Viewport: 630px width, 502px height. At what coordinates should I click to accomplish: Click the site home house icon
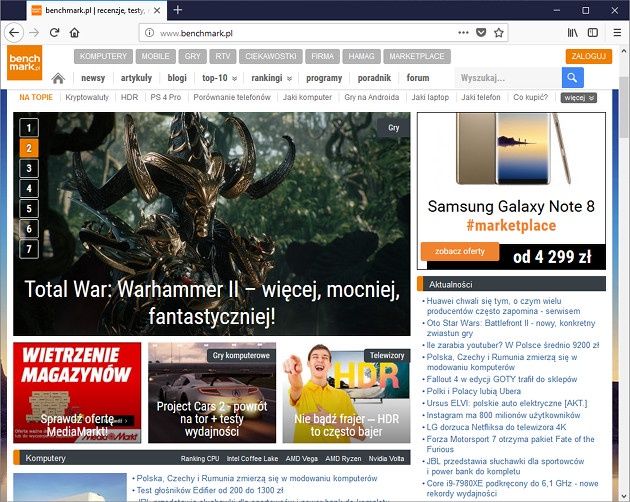click(58, 78)
